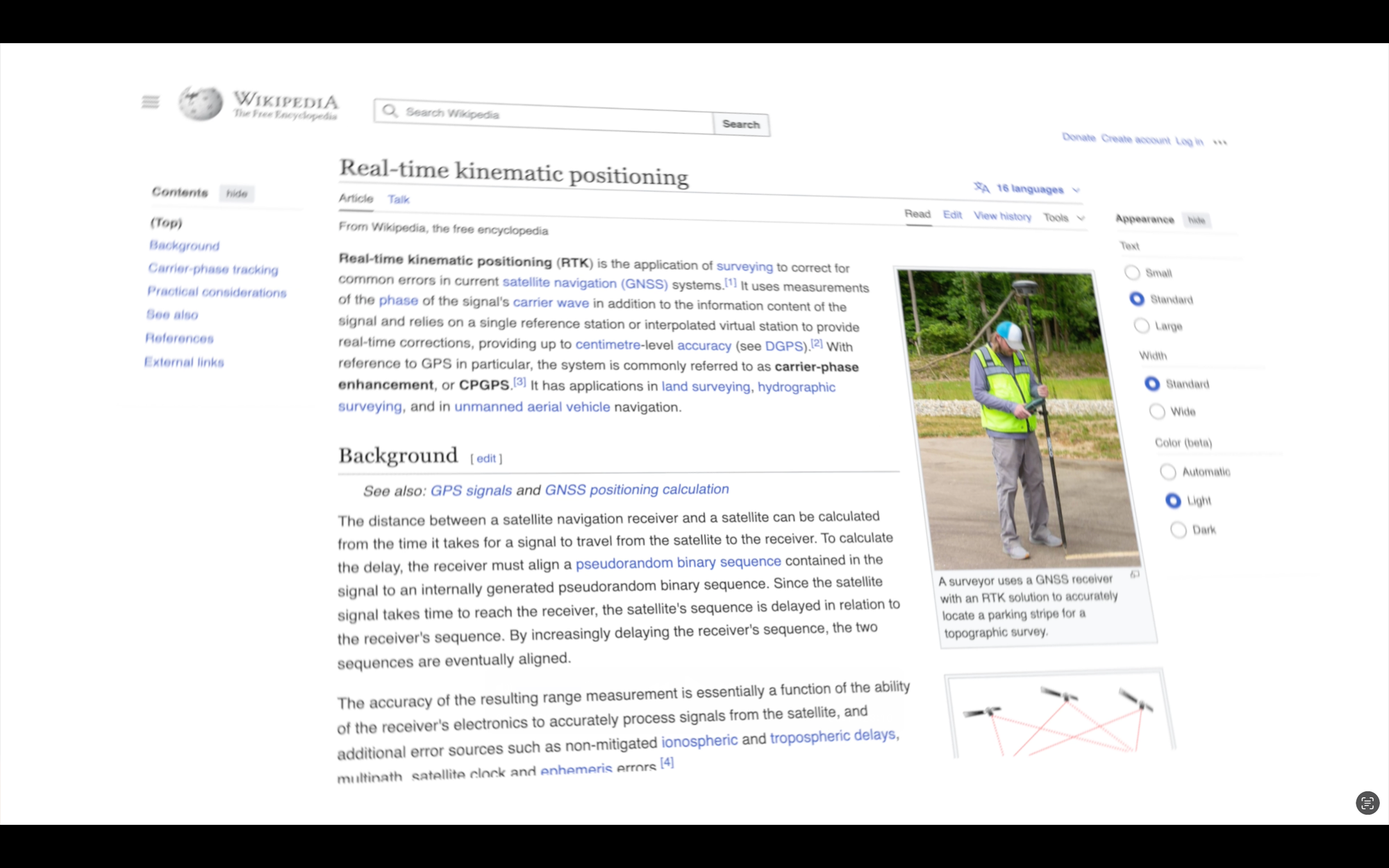Viewport: 1389px width, 868px height.
Task: Click the Wikipedia globe logo
Action: pos(201,103)
